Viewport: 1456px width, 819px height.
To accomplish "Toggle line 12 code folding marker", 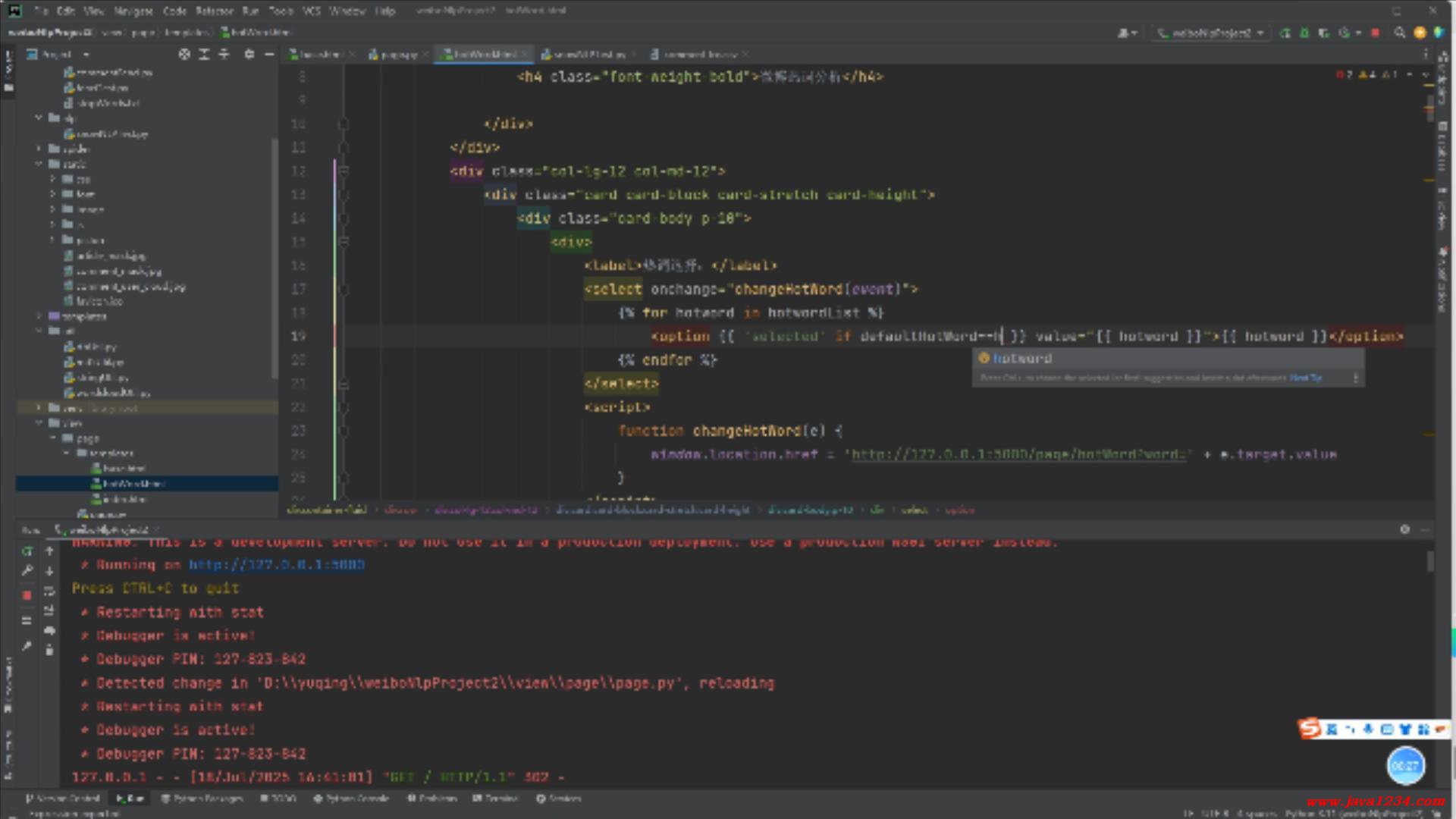I will point(343,171).
